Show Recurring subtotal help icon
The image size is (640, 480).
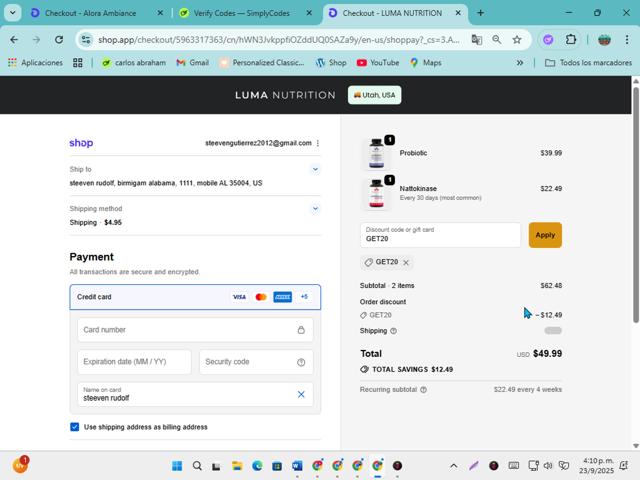point(424,390)
